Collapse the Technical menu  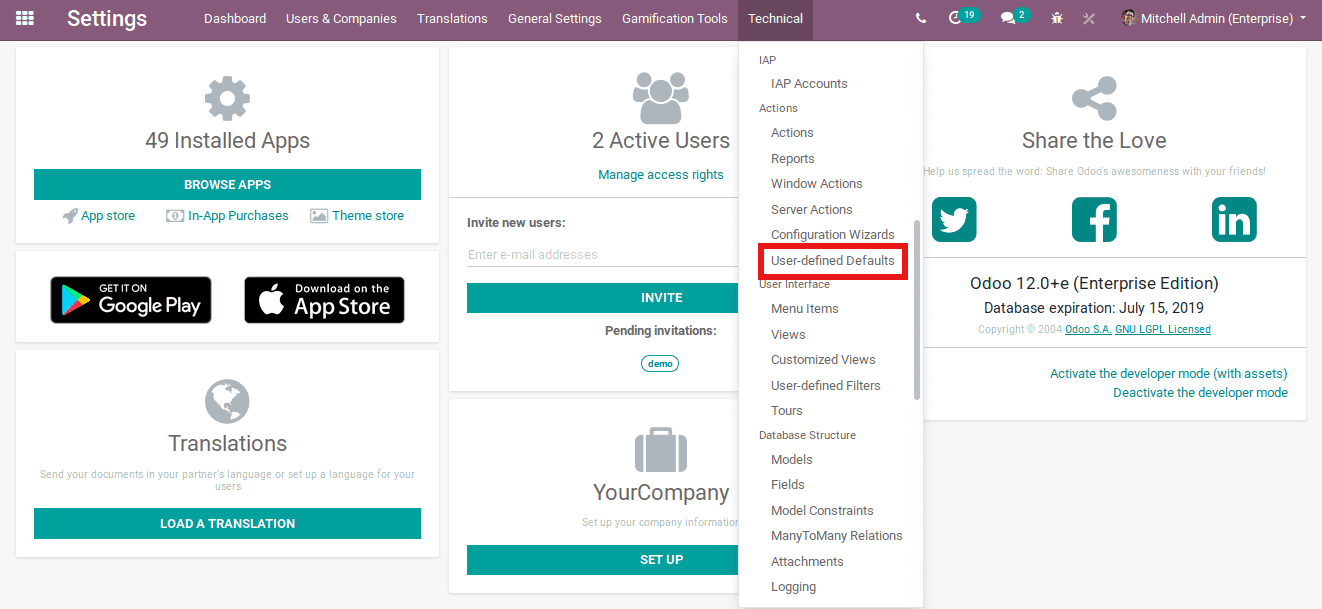[775, 18]
